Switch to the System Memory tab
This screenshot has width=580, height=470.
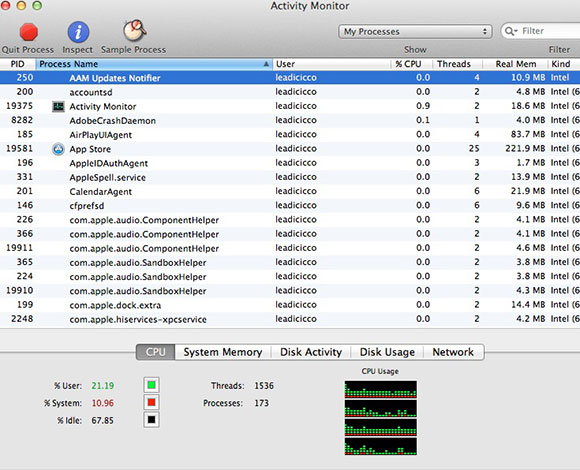(x=223, y=352)
